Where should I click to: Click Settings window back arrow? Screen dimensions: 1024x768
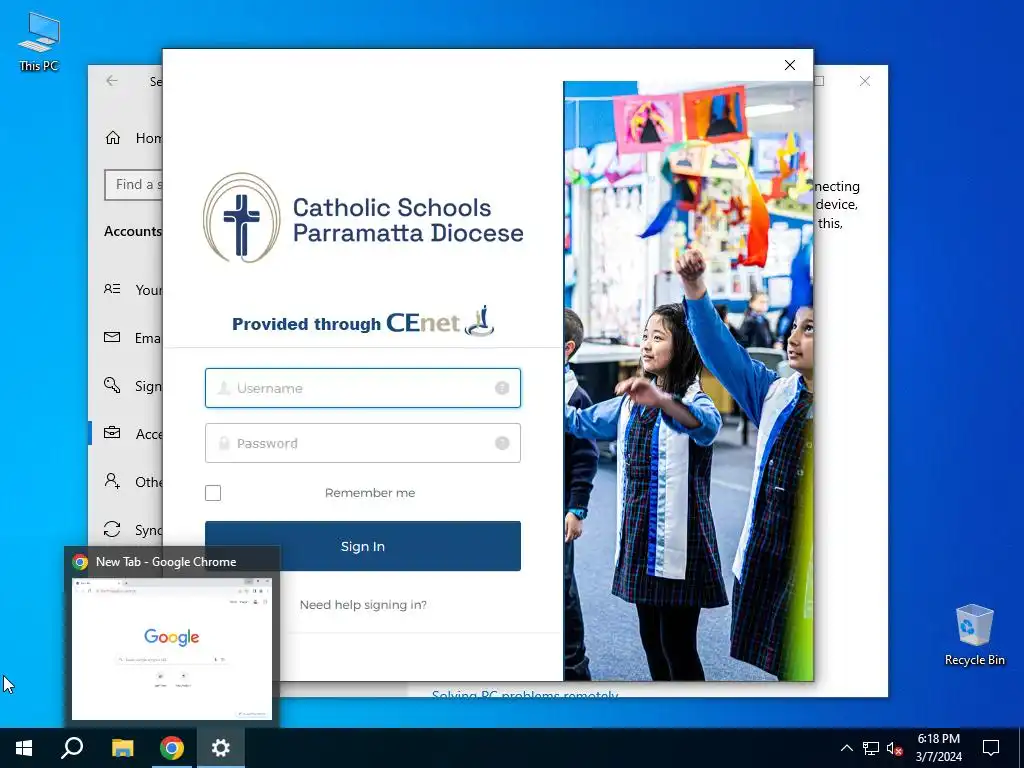click(x=112, y=80)
